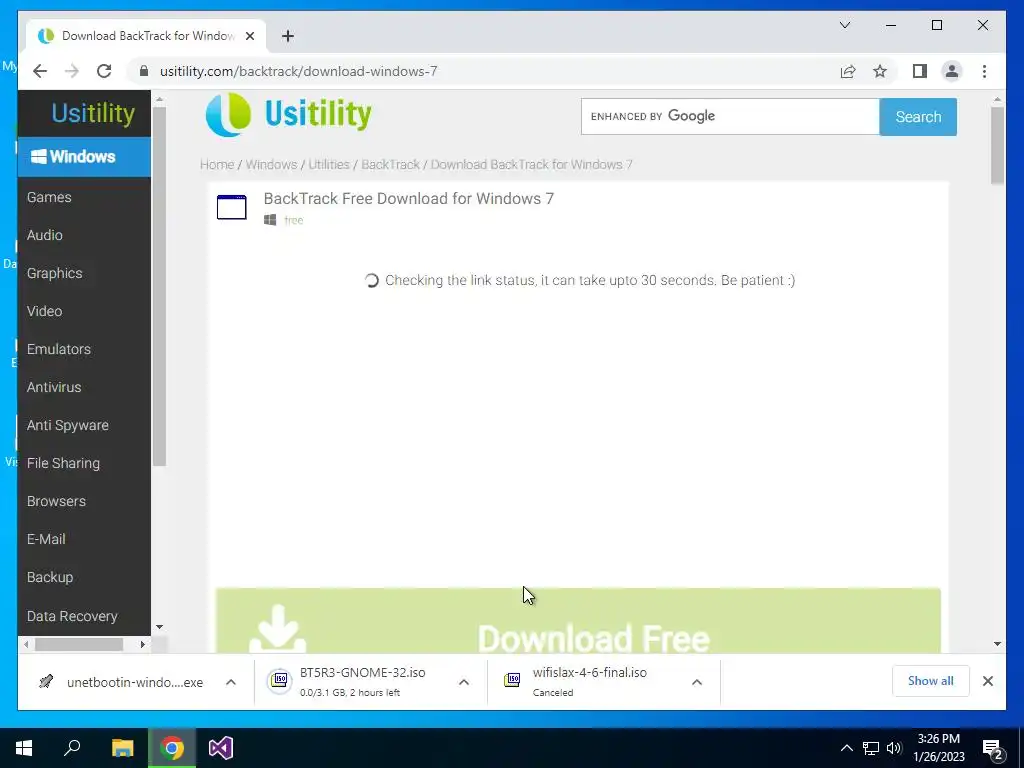Click the Chrome taskbar icon

172,748
